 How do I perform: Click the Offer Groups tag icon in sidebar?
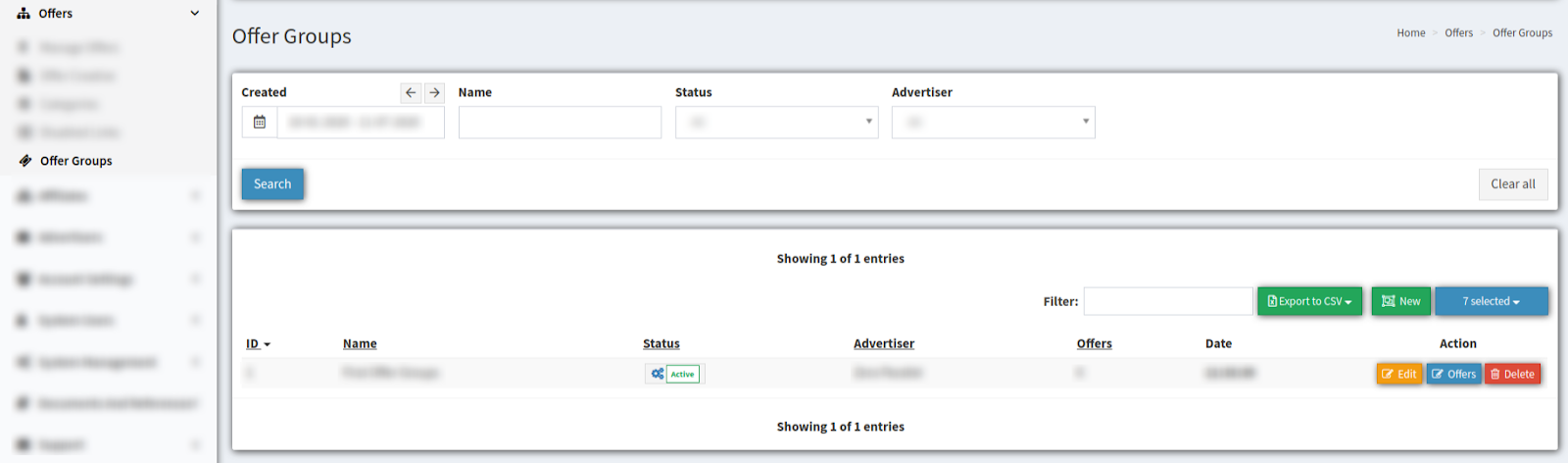pyautogui.click(x=25, y=161)
